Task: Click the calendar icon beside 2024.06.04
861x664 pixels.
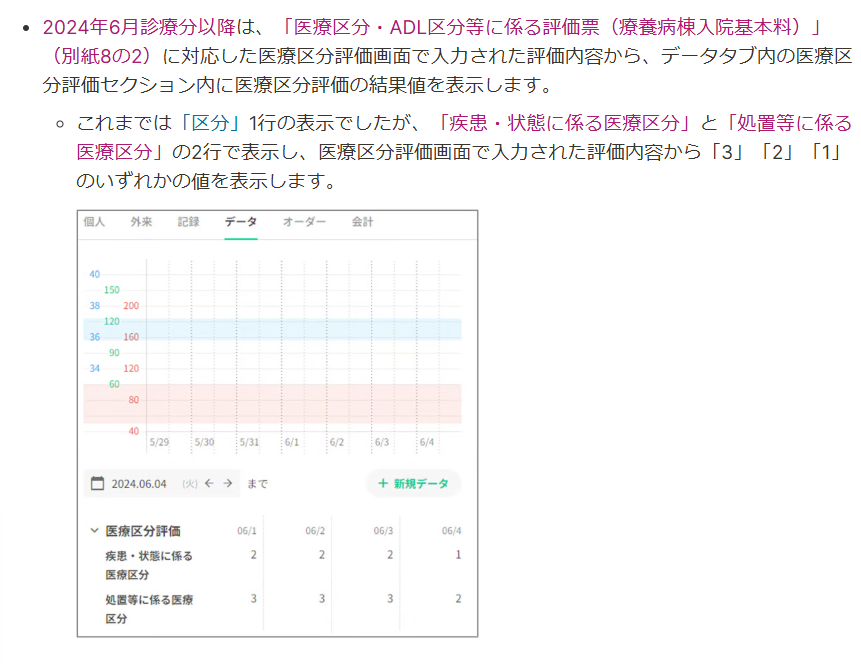Action: (x=97, y=483)
